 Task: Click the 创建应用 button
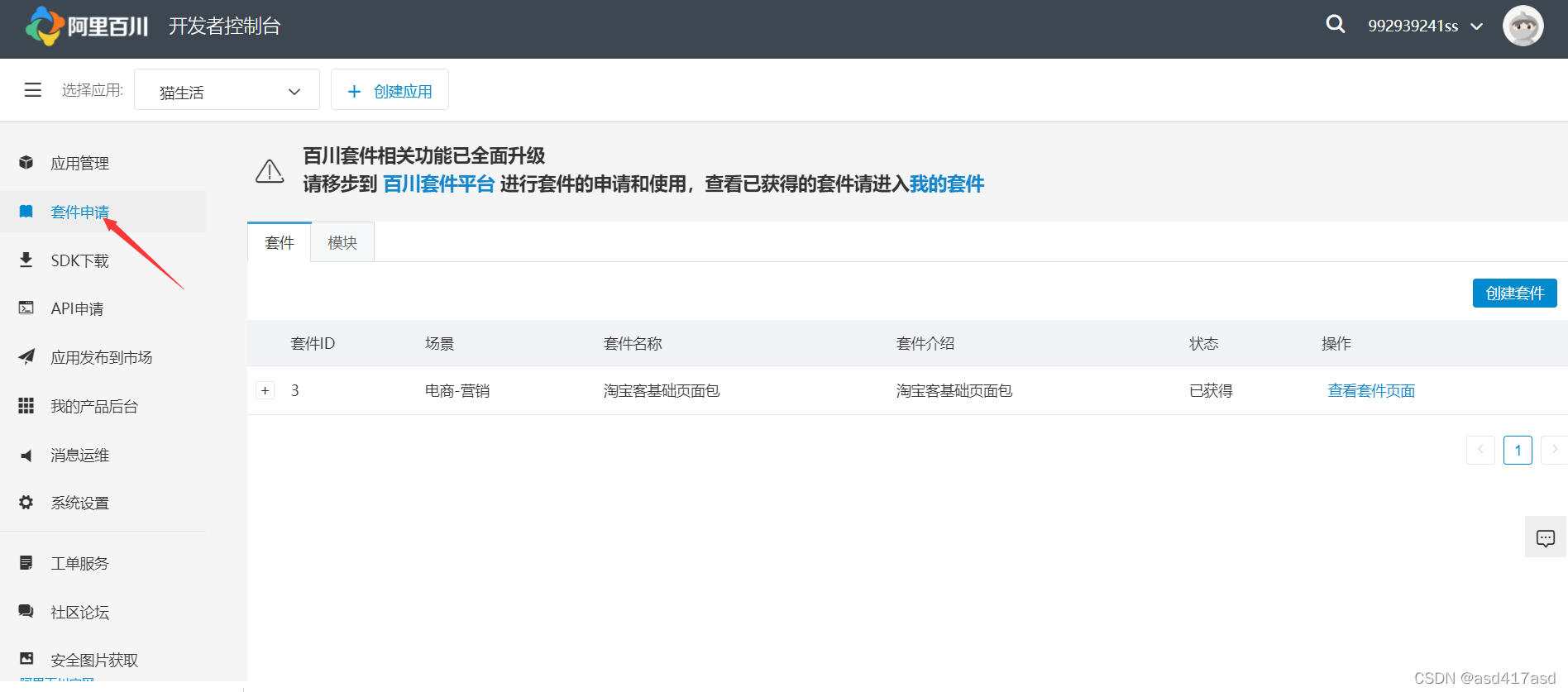click(x=390, y=90)
